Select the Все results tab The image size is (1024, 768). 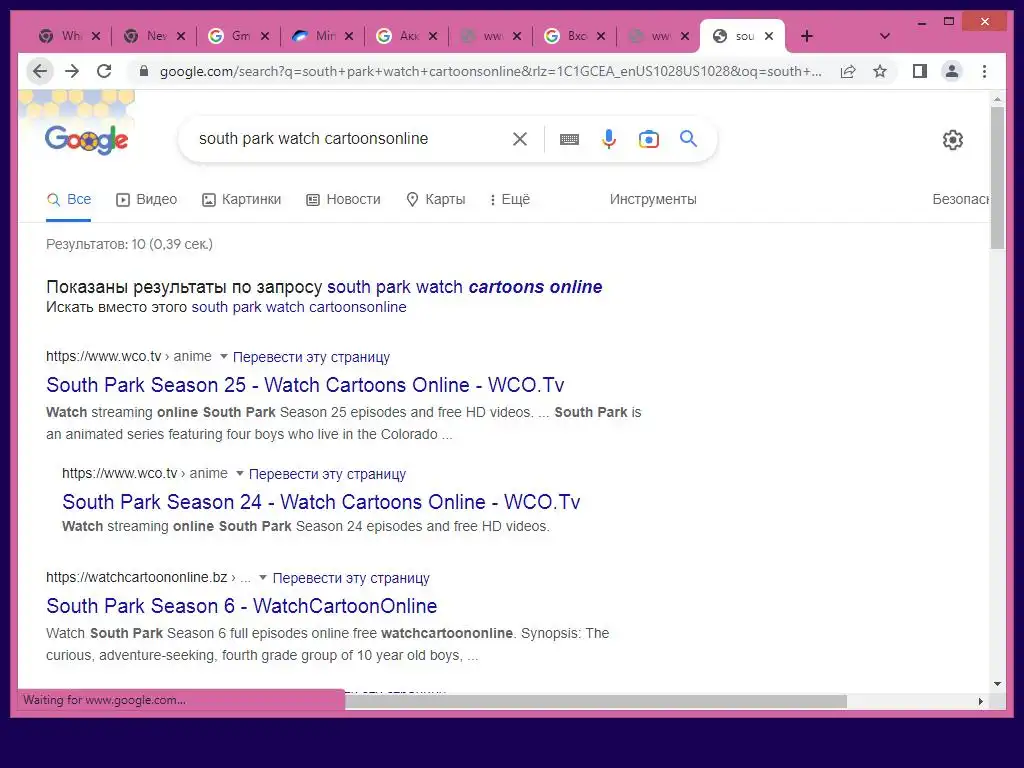(x=69, y=200)
